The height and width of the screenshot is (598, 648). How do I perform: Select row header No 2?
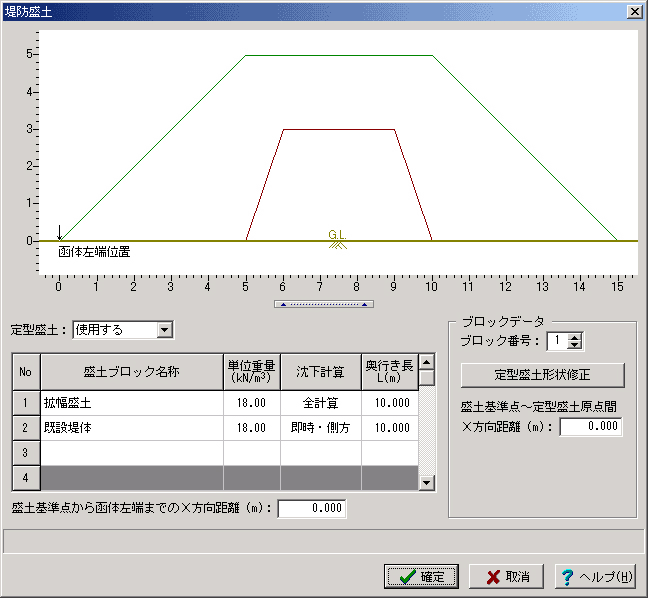click(26, 428)
